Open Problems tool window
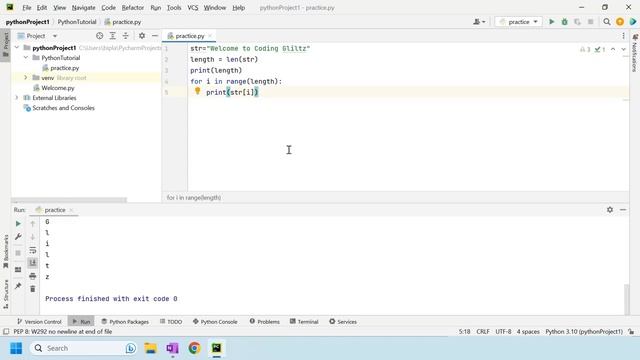 [x=264, y=322]
